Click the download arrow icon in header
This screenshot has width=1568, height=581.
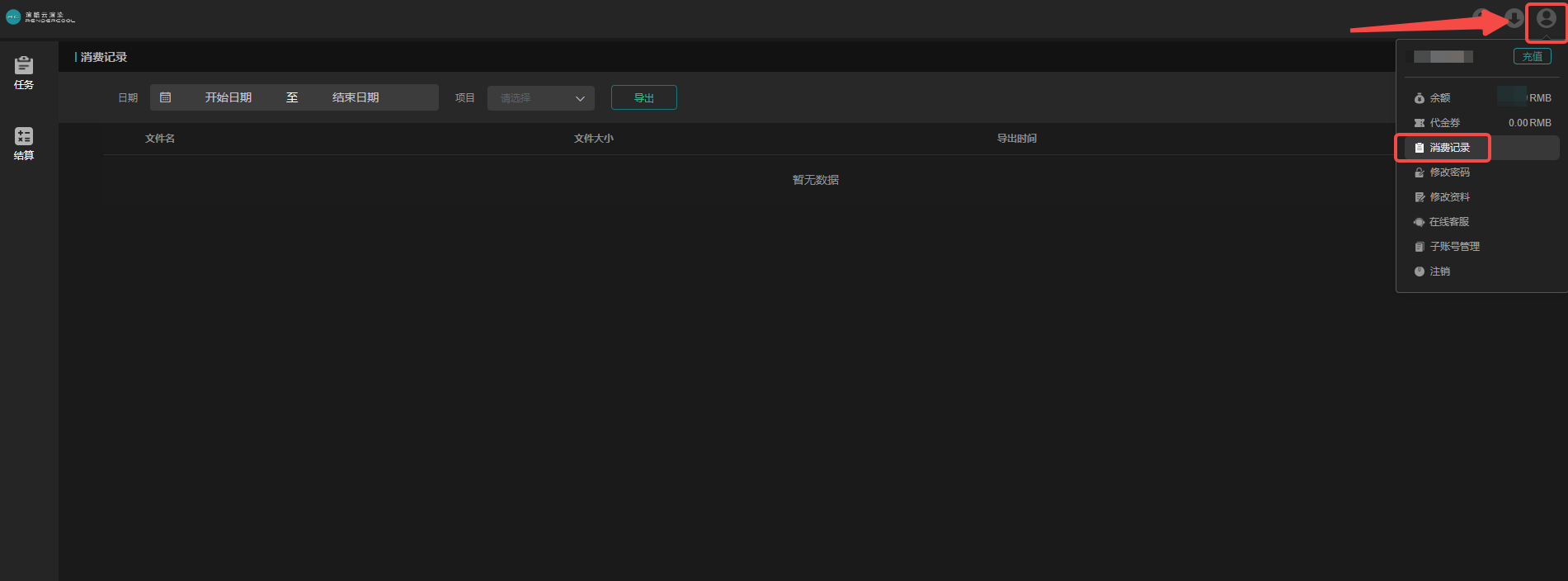coord(1514,18)
